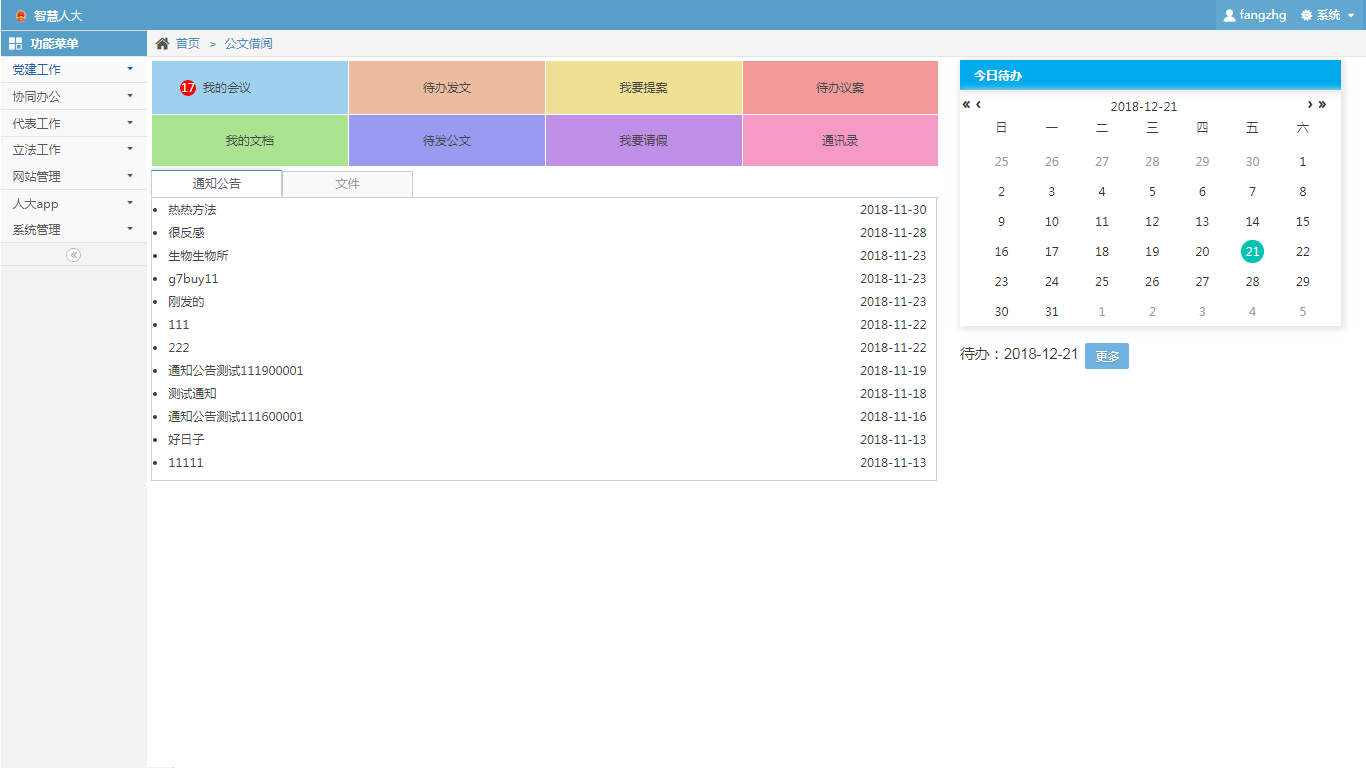Expand the 协同办公 sidebar section

pyautogui.click(x=73, y=97)
